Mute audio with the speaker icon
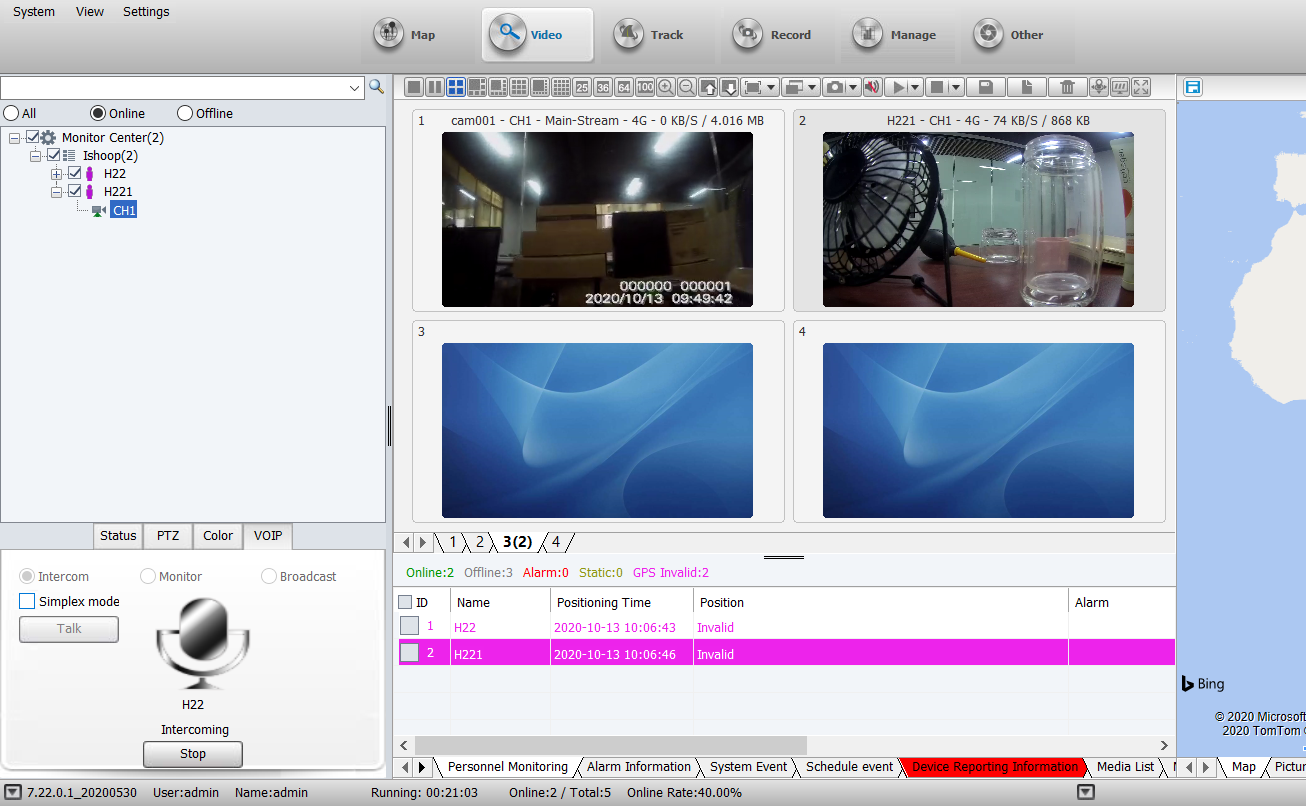This screenshot has width=1306, height=806. click(872, 87)
